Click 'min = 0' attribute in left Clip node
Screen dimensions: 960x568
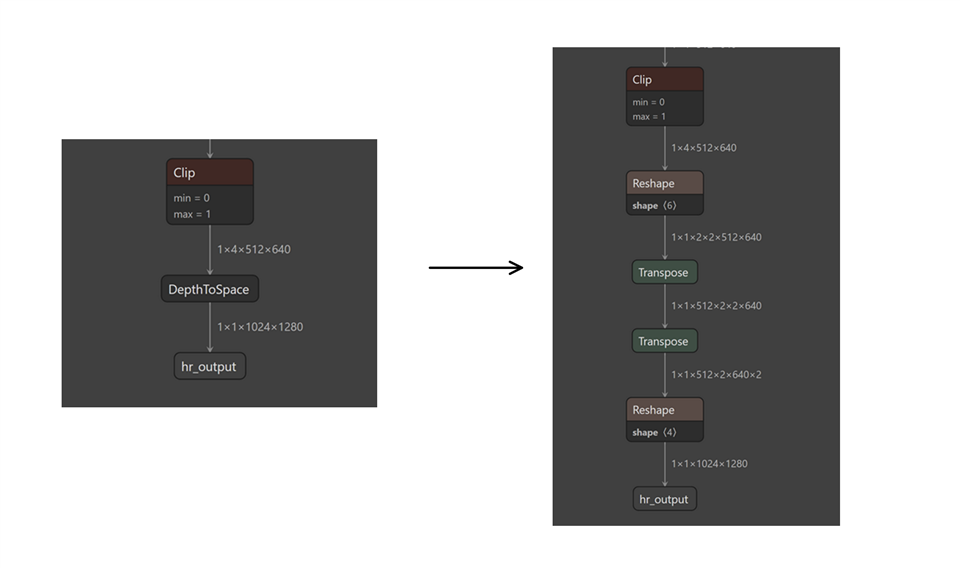click(x=192, y=198)
